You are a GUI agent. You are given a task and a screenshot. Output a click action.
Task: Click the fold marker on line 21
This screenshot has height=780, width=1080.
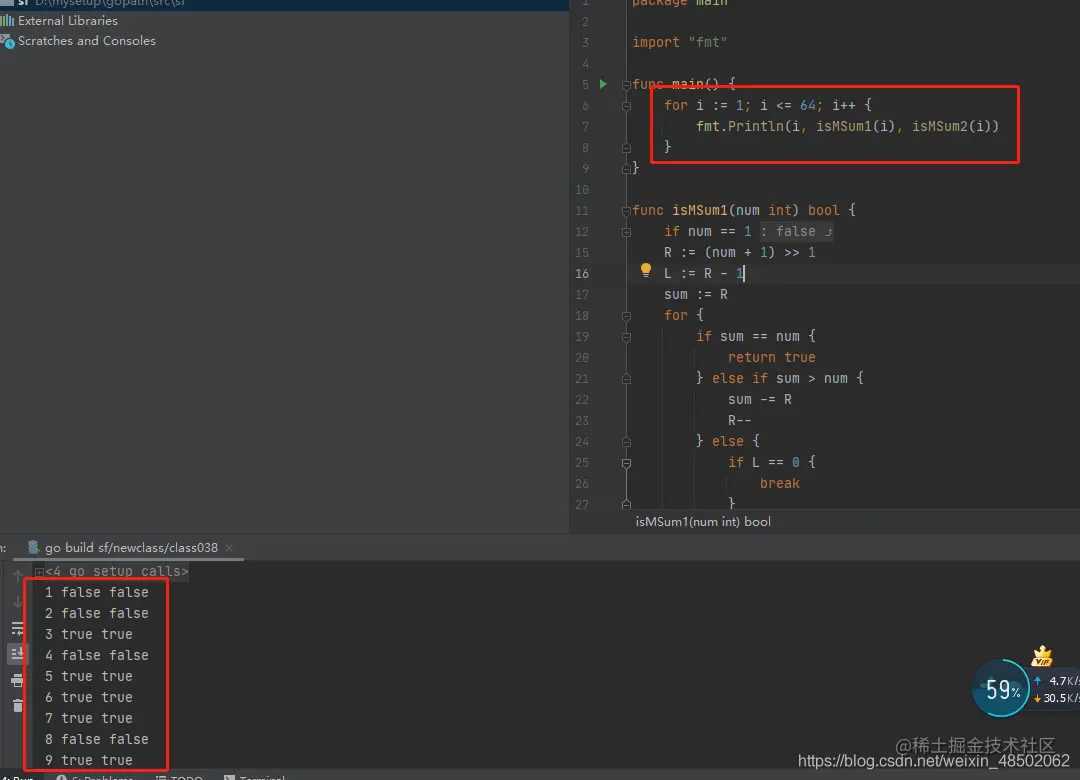[x=626, y=379]
